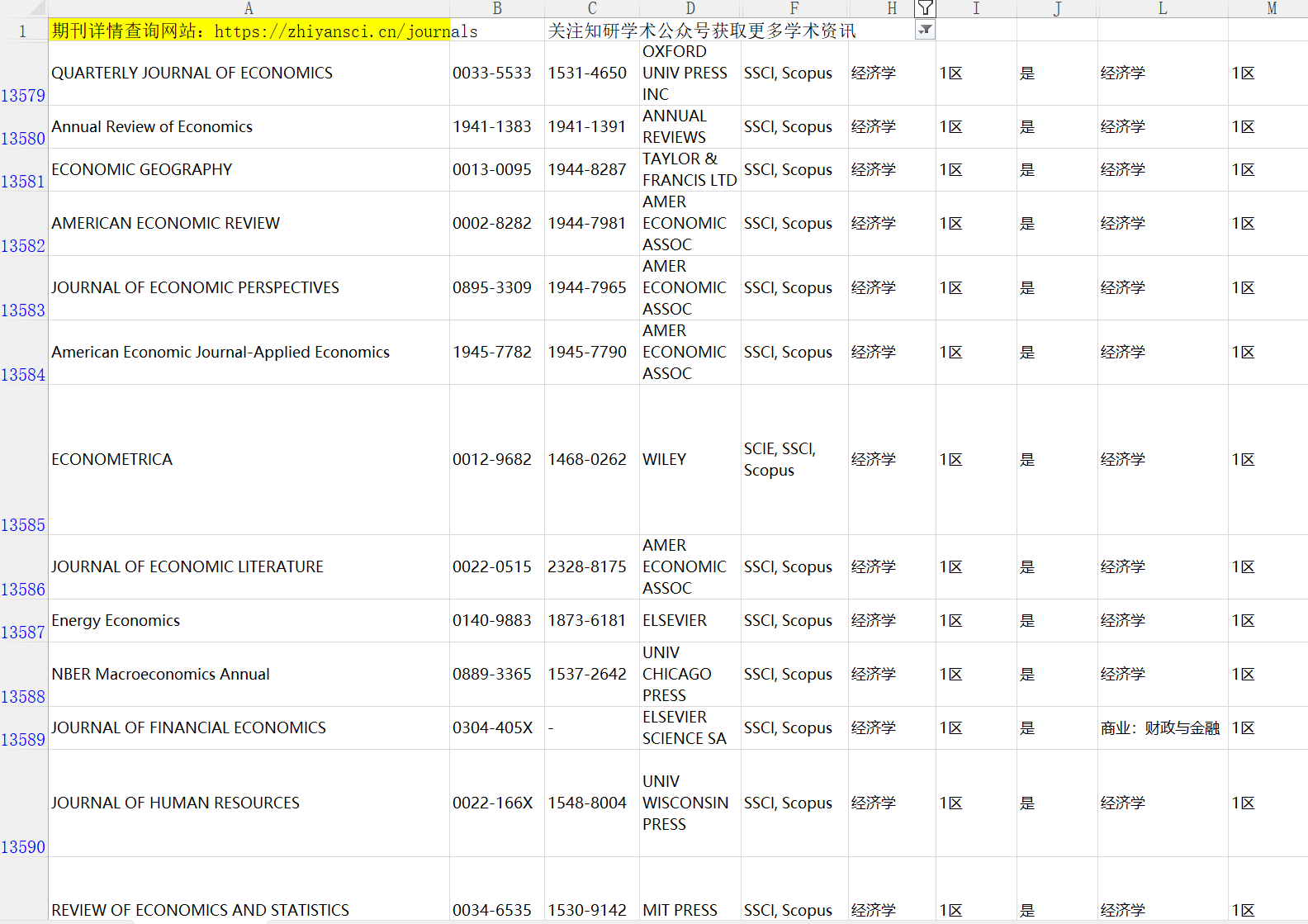Click the "UNIV WISCONSIN PRESS" publisher cell
The height and width of the screenshot is (924, 1308).
click(x=690, y=803)
